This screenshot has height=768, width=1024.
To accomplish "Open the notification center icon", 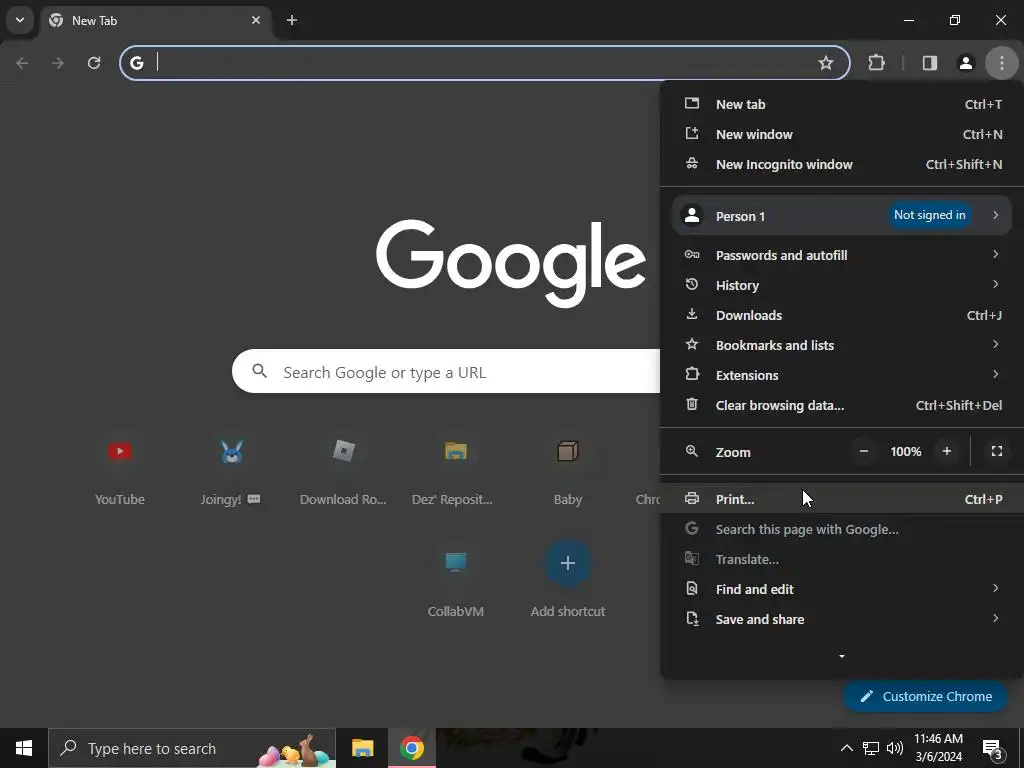I will pos(992,749).
